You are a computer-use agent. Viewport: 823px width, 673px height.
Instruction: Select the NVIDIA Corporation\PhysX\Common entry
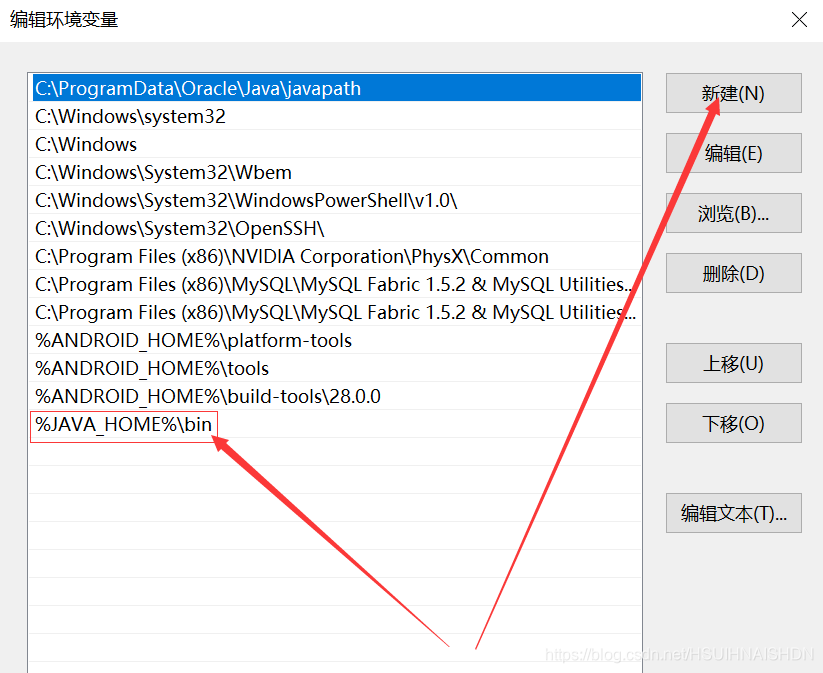[335, 256]
